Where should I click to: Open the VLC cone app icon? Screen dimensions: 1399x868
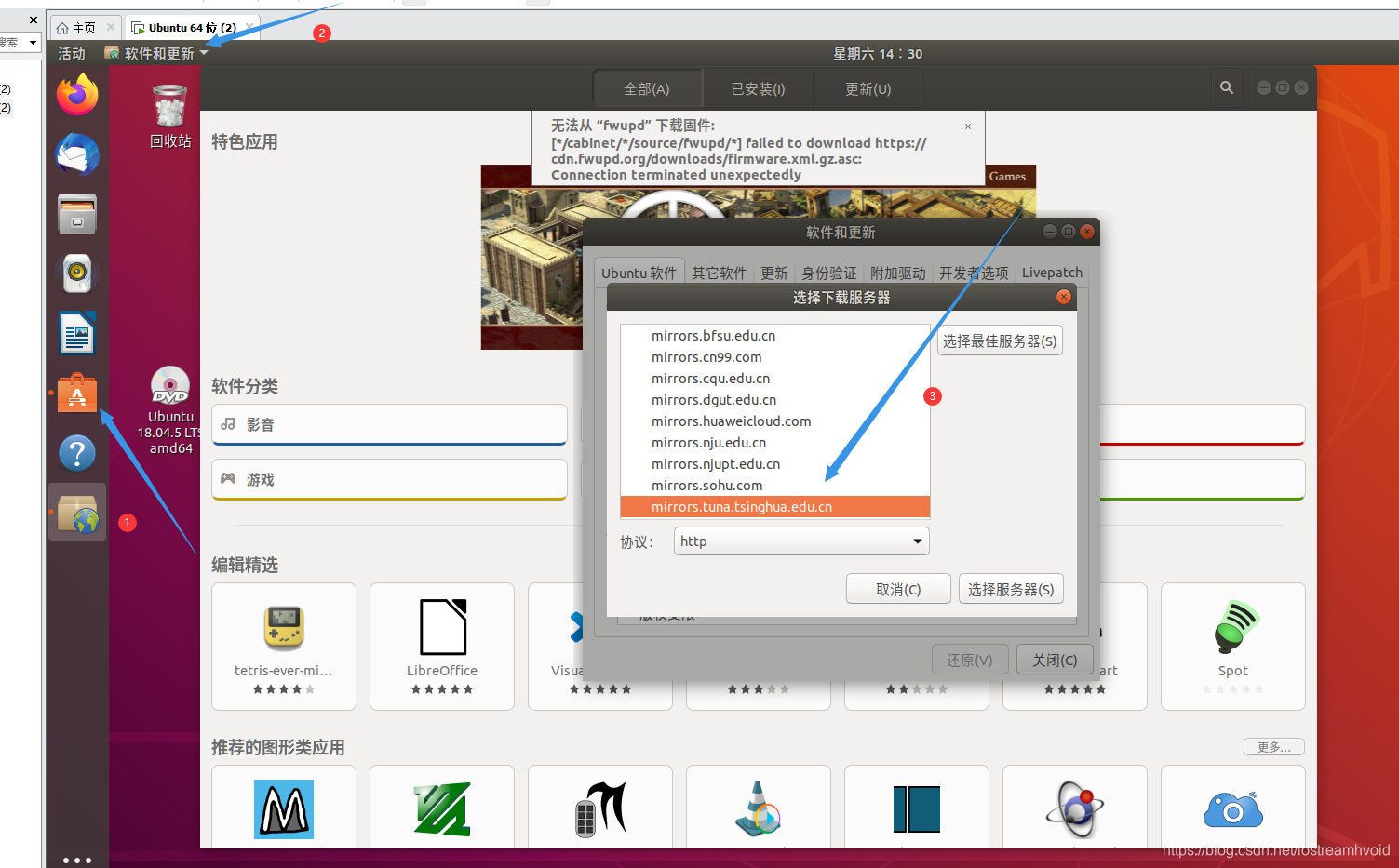point(759,808)
